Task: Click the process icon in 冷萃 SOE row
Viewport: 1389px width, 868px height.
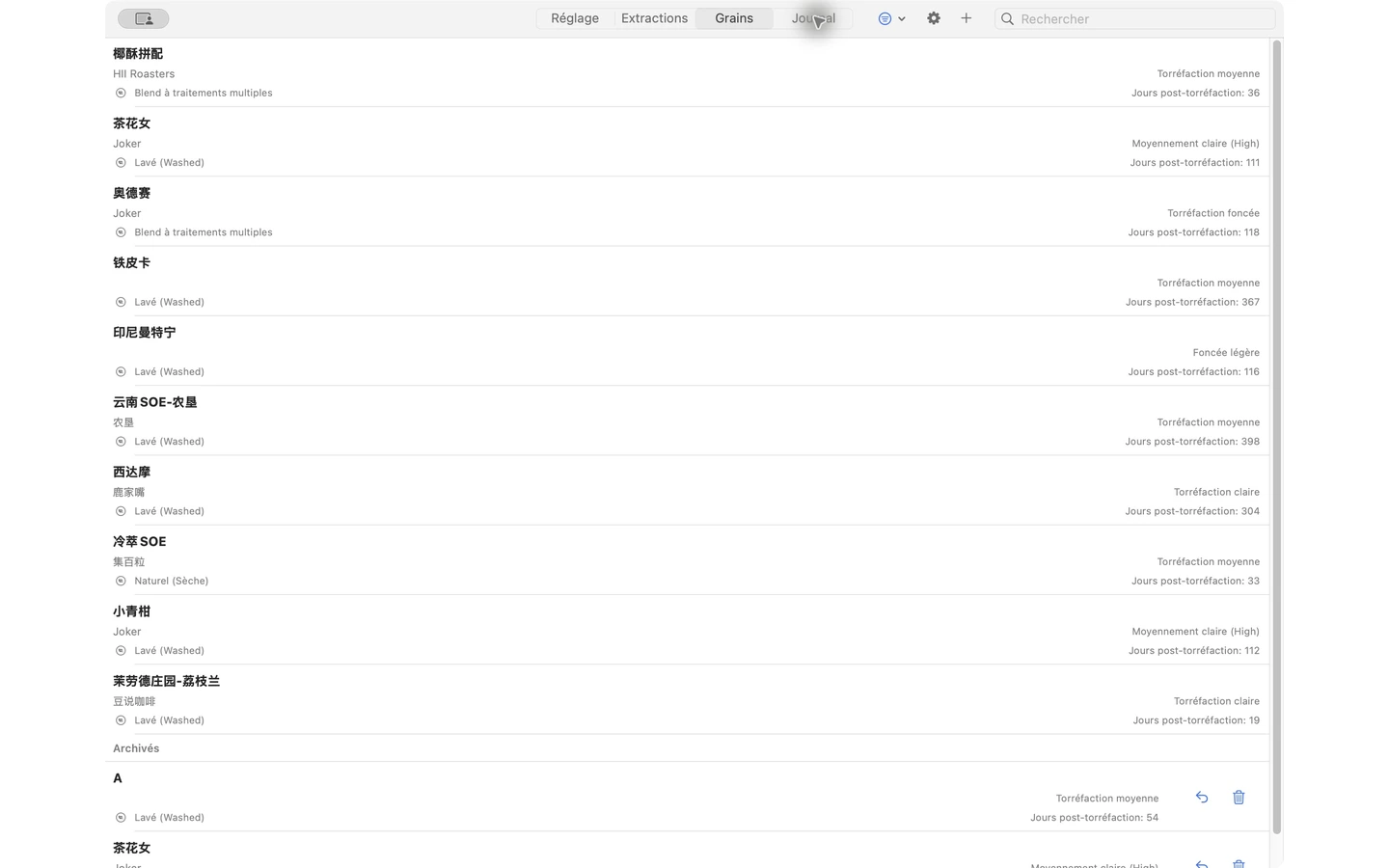Action: 121,582
